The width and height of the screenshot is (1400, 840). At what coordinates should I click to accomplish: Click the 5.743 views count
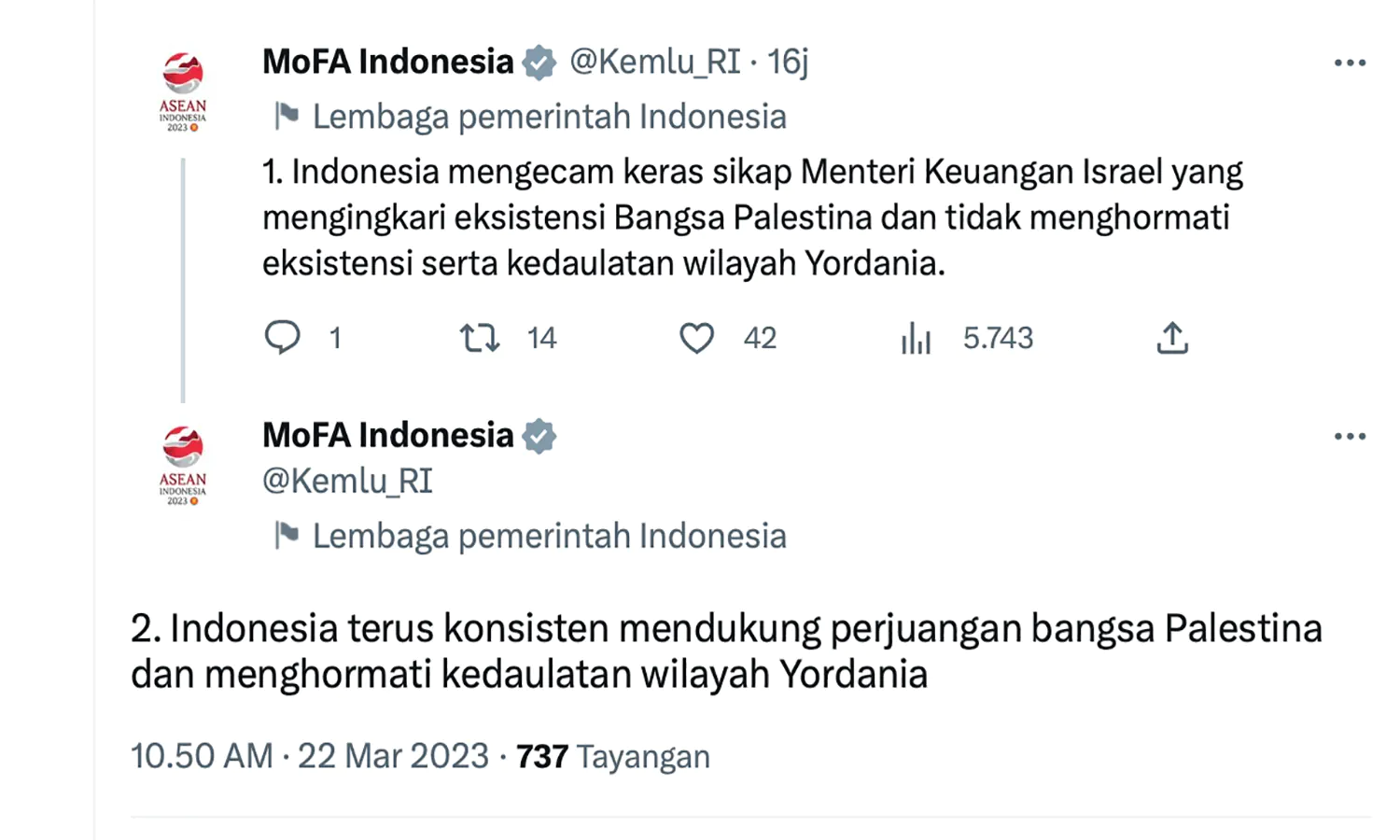pos(998,338)
